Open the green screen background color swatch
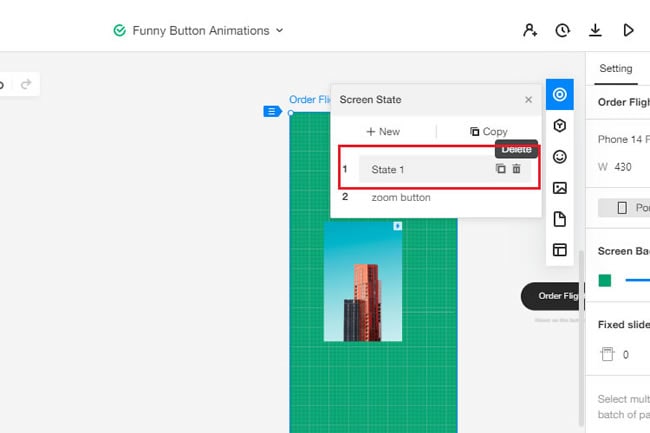 pyautogui.click(x=605, y=281)
